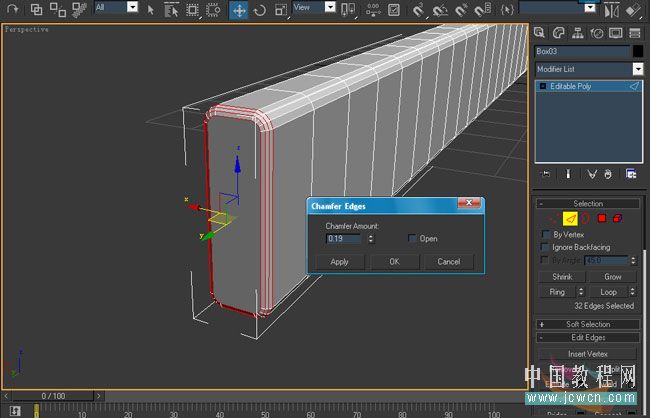Click Configure Modifier Sets icon
The image size is (650, 418).
coord(631,174)
